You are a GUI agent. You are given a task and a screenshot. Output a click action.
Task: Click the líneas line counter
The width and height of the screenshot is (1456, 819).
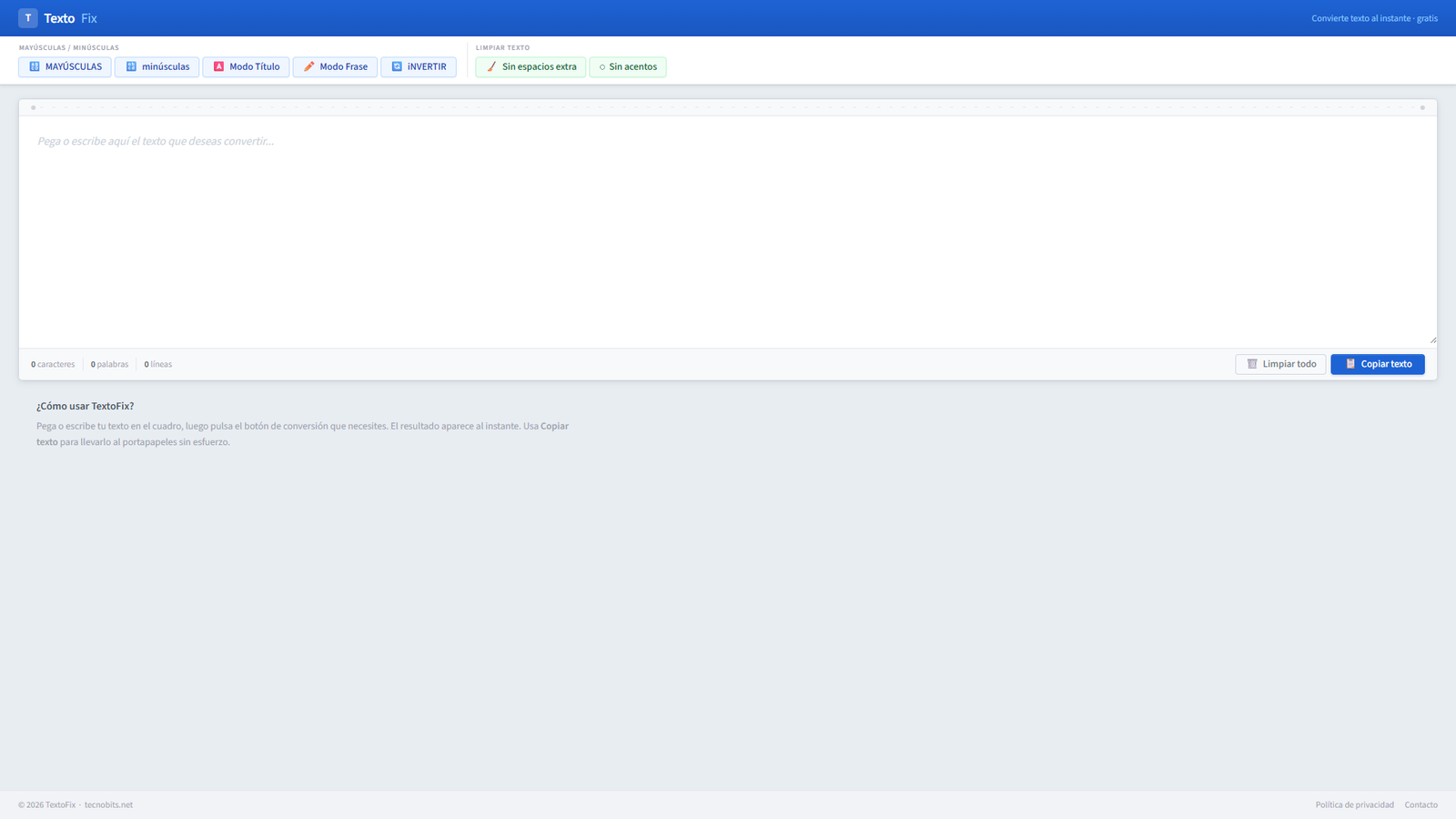(x=158, y=364)
